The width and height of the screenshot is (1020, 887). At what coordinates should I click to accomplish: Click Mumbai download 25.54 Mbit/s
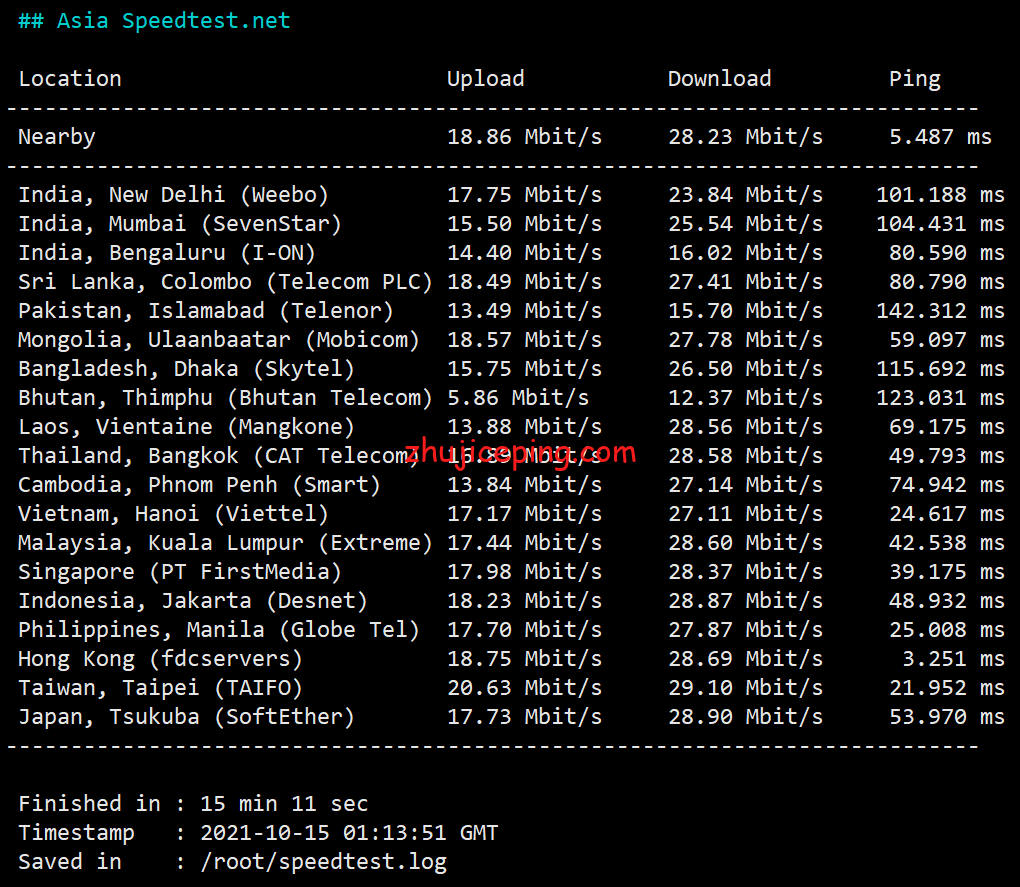pos(745,224)
